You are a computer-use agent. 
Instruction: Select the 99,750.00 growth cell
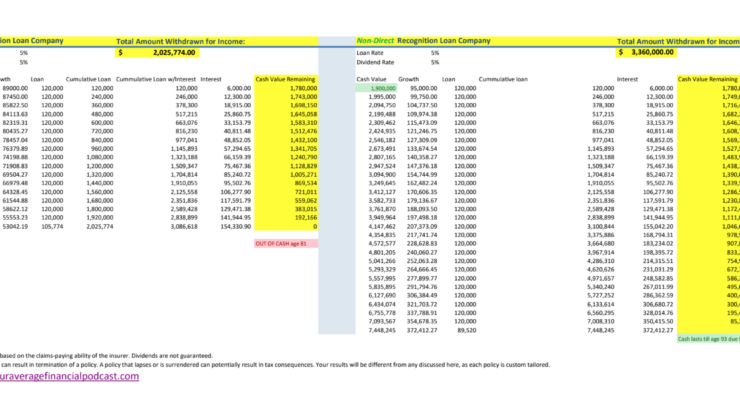423,97
